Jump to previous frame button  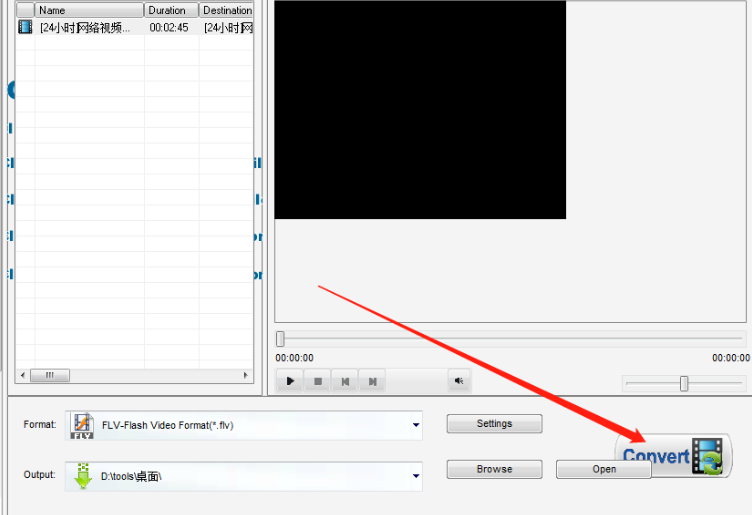345,381
